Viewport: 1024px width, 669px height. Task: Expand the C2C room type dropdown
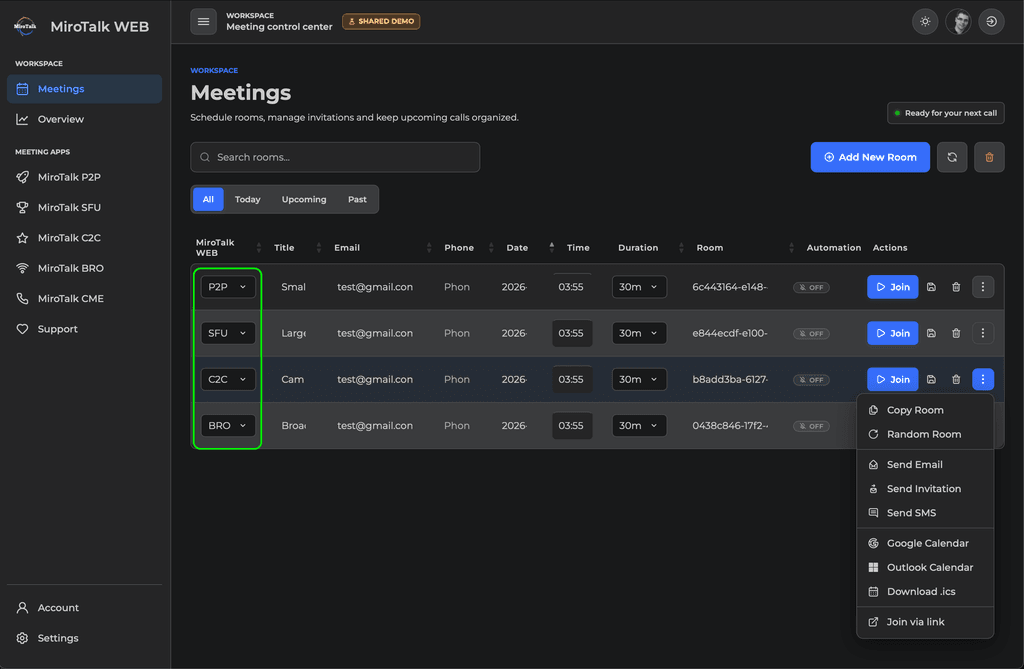click(x=227, y=379)
